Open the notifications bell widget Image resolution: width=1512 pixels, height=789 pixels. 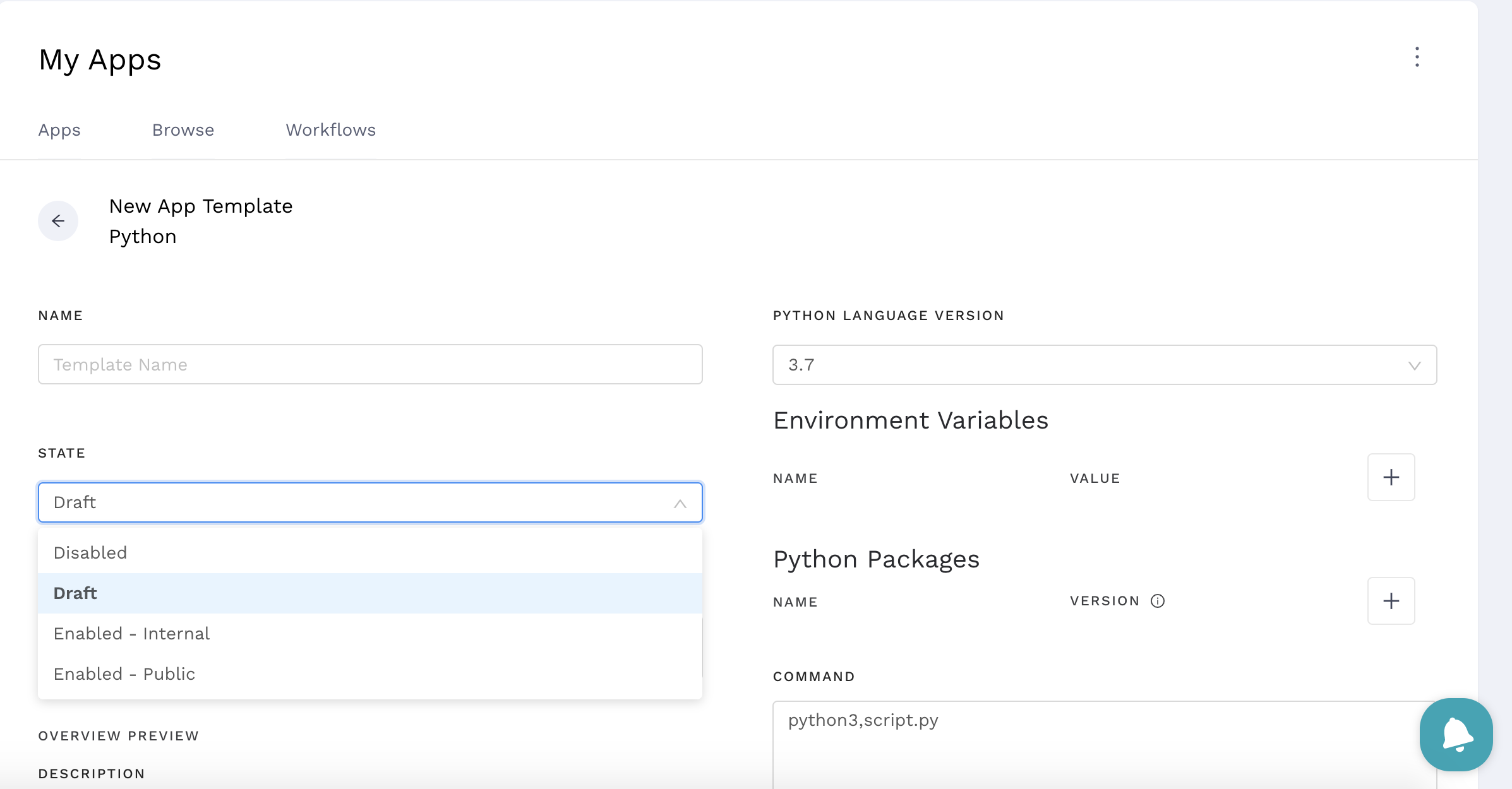(x=1456, y=734)
